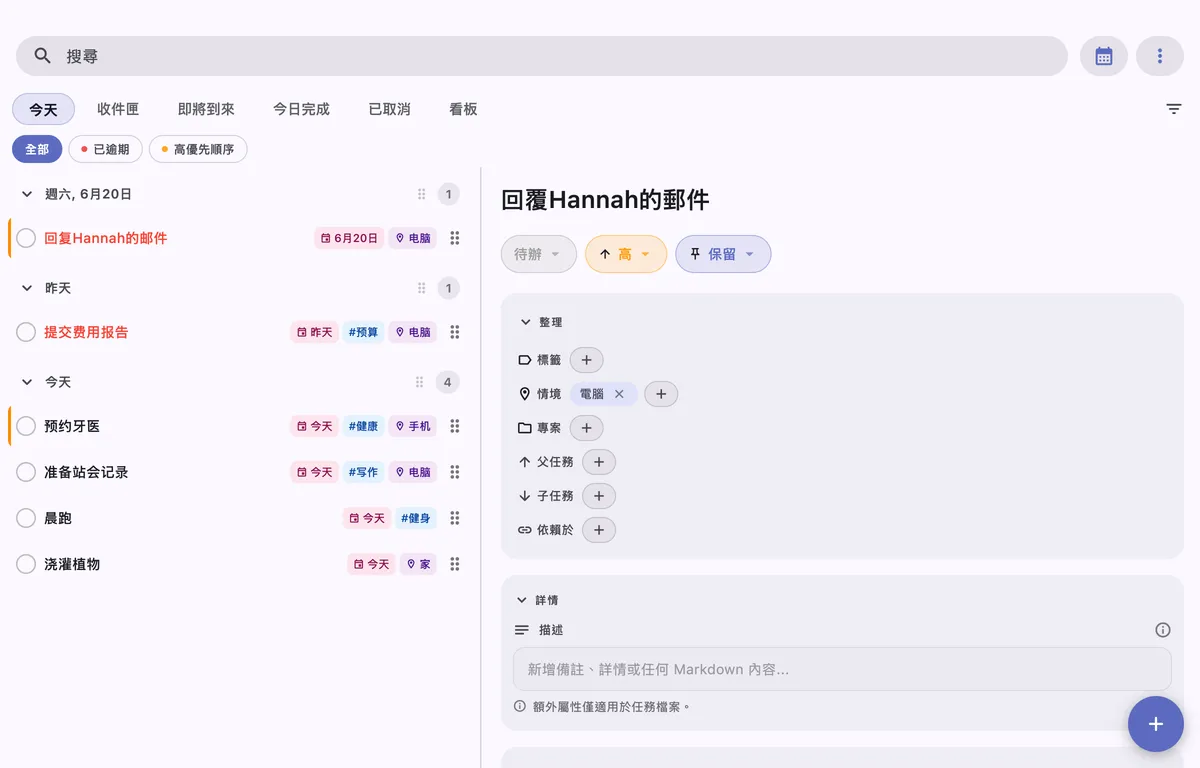Open drag-handle menu for 准备站会记录
The width and height of the screenshot is (1200, 768).
tap(455, 472)
